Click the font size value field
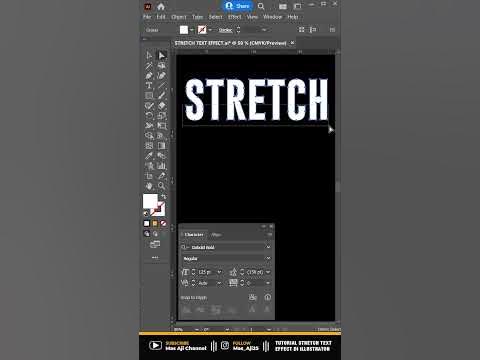This screenshot has width=480, height=360. tap(206, 272)
